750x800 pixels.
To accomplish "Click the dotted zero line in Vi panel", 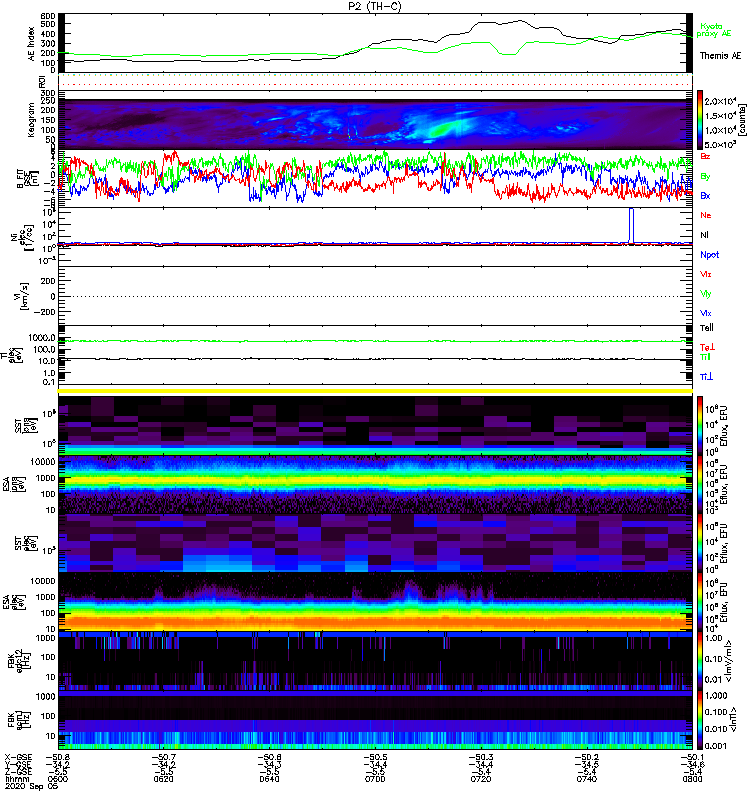I will coord(375,296).
